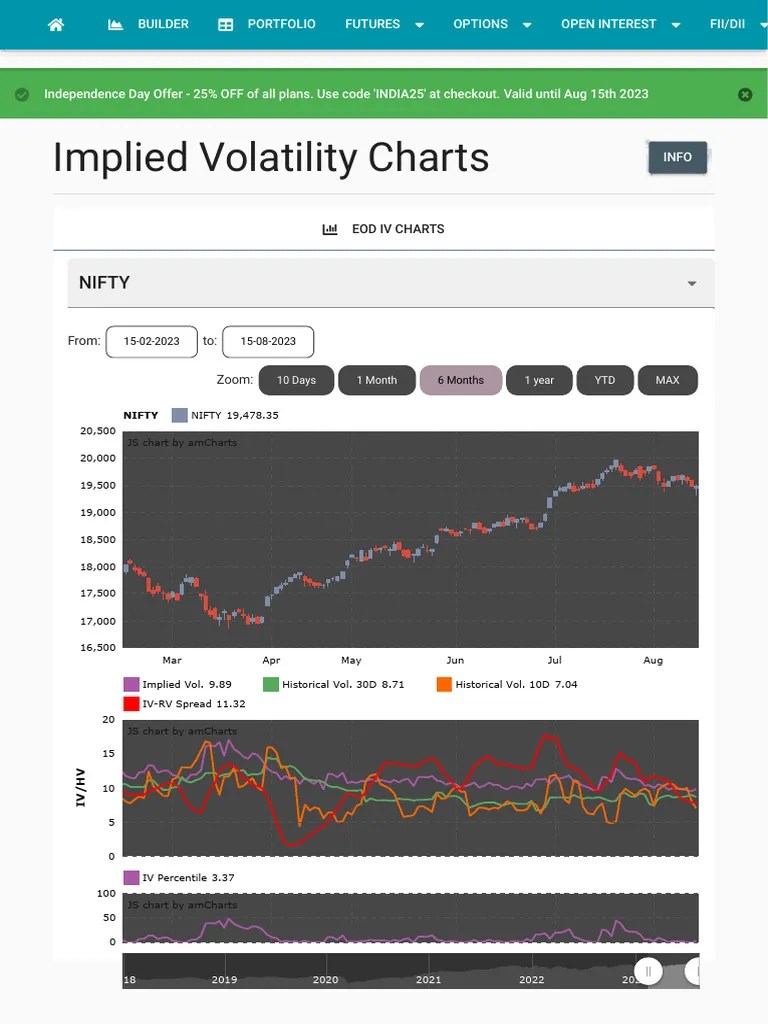Screen dimensions: 768x1024
Task: Click the green checkmark icon in banner
Action: (22, 94)
